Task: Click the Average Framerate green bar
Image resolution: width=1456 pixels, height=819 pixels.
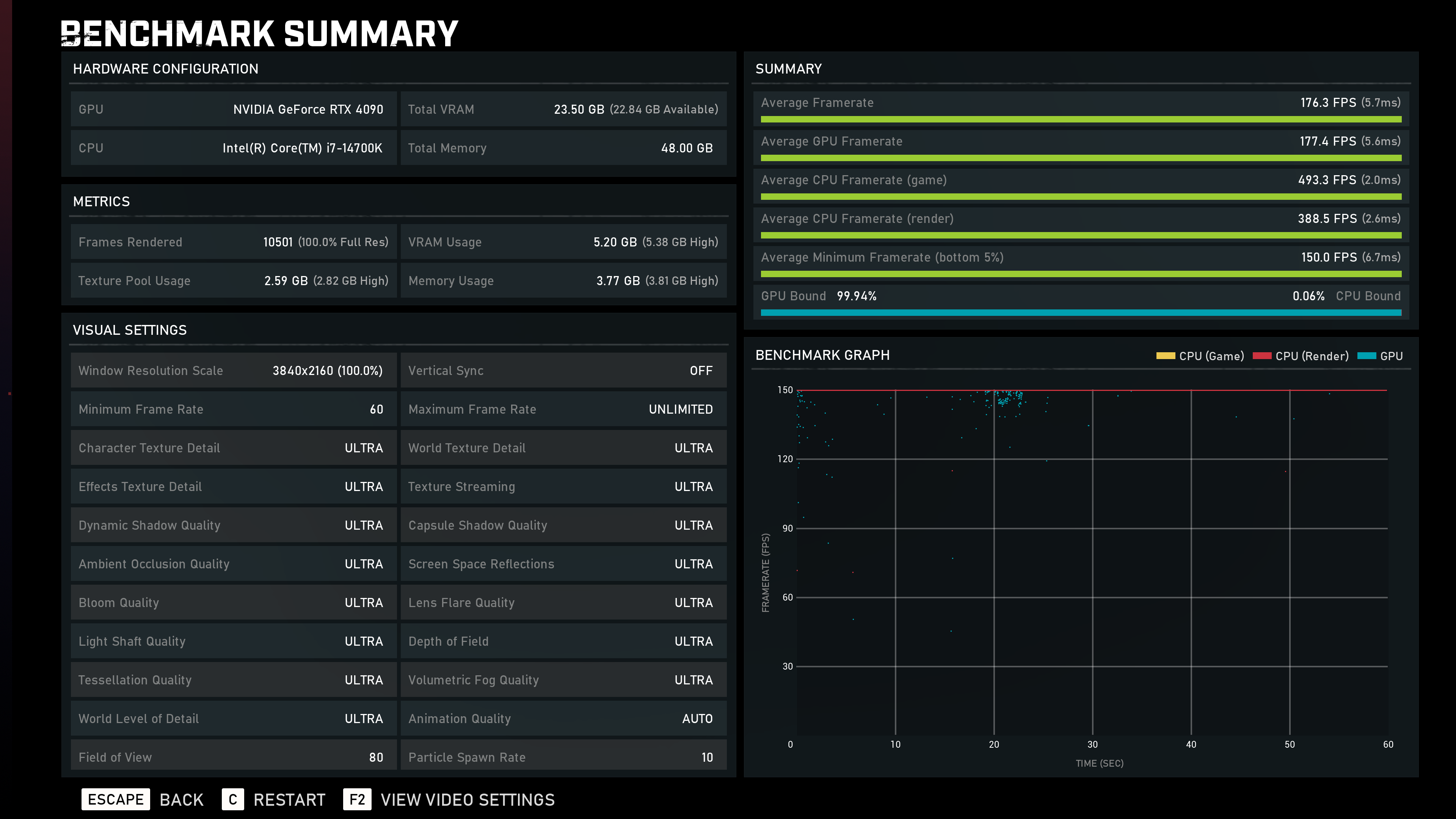Action: click(1081, 119)
